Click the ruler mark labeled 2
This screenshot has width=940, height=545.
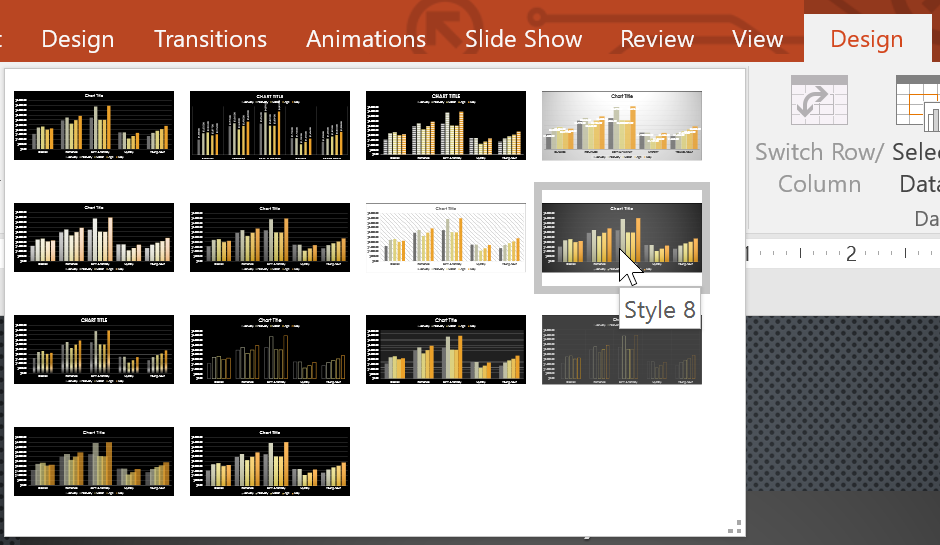[851, 254]
